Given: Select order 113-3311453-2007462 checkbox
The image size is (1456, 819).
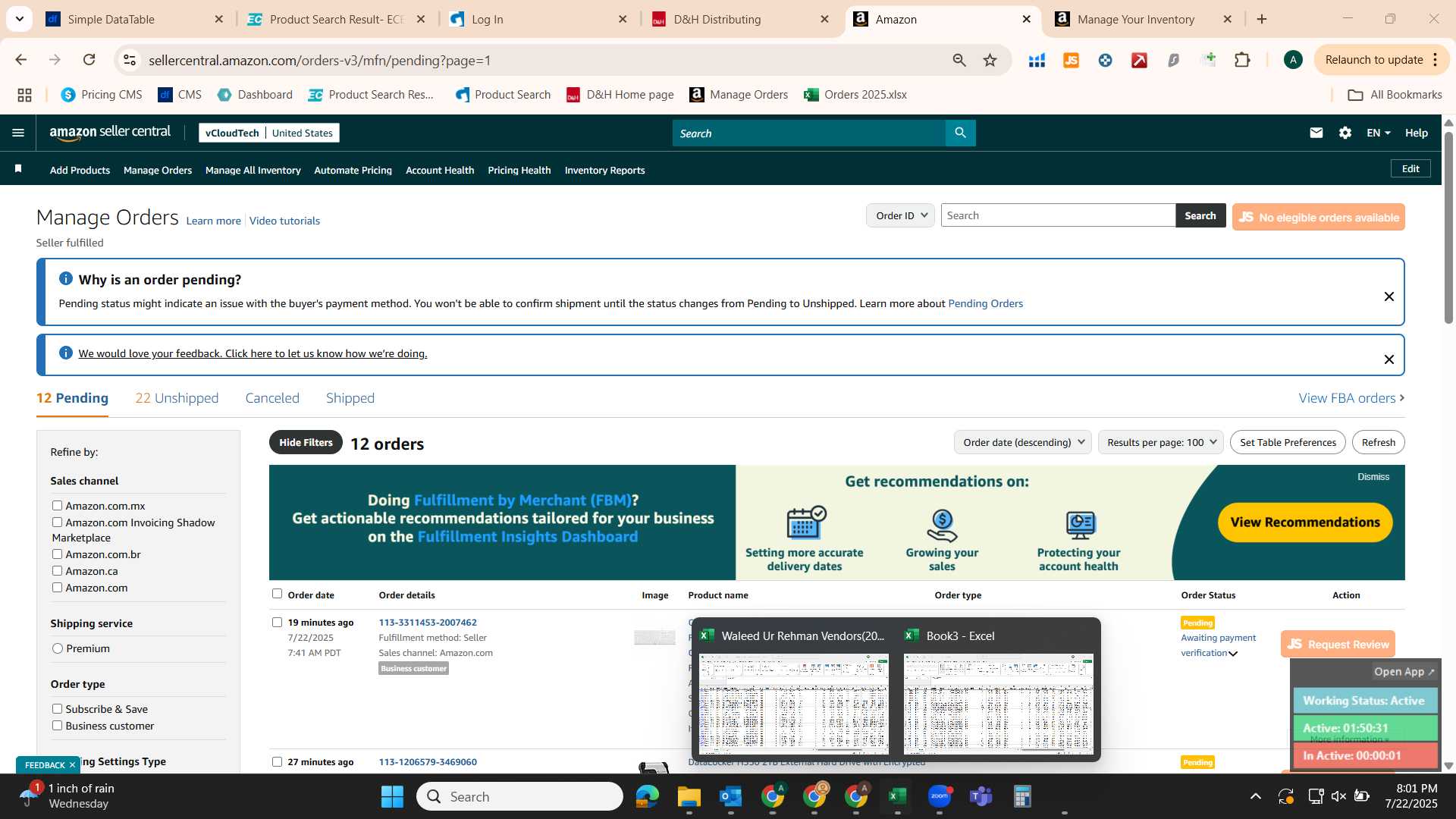Looking at the screenshot, I should (x=277, y=622).
